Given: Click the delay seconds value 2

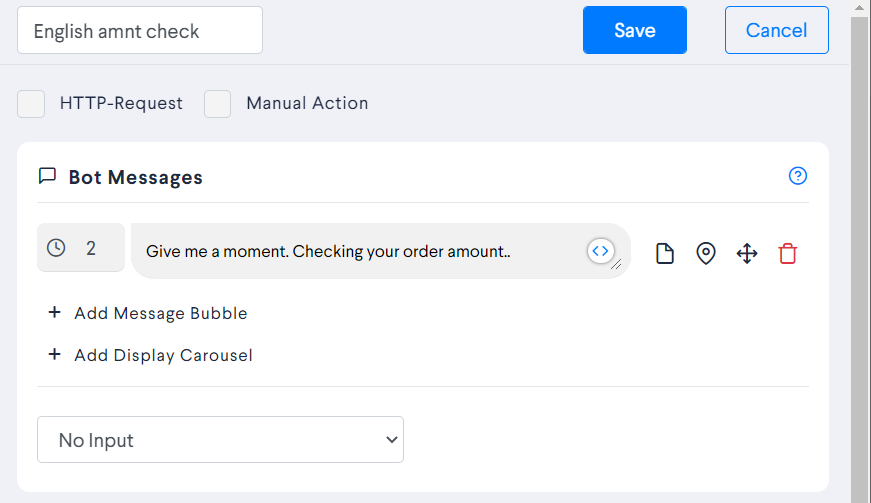Looking at the screenshot, I should coord(91,248).
